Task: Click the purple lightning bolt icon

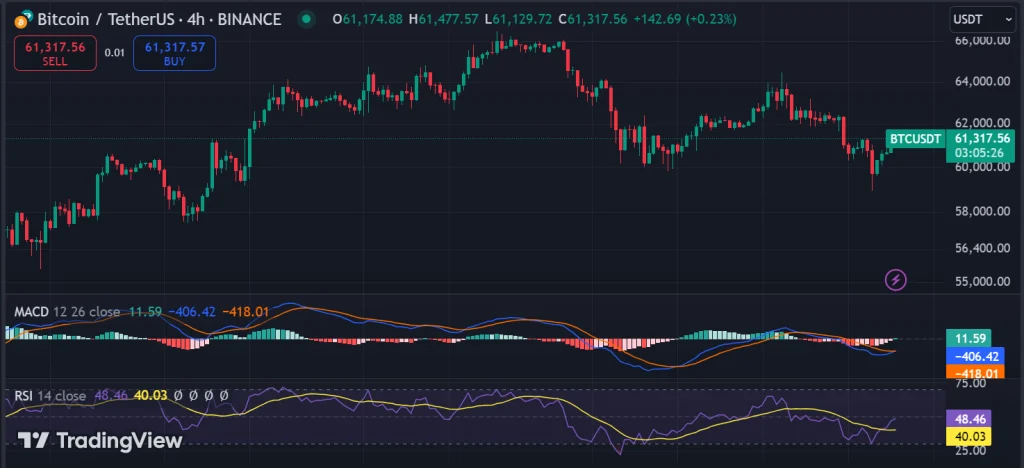Action: 897,279
